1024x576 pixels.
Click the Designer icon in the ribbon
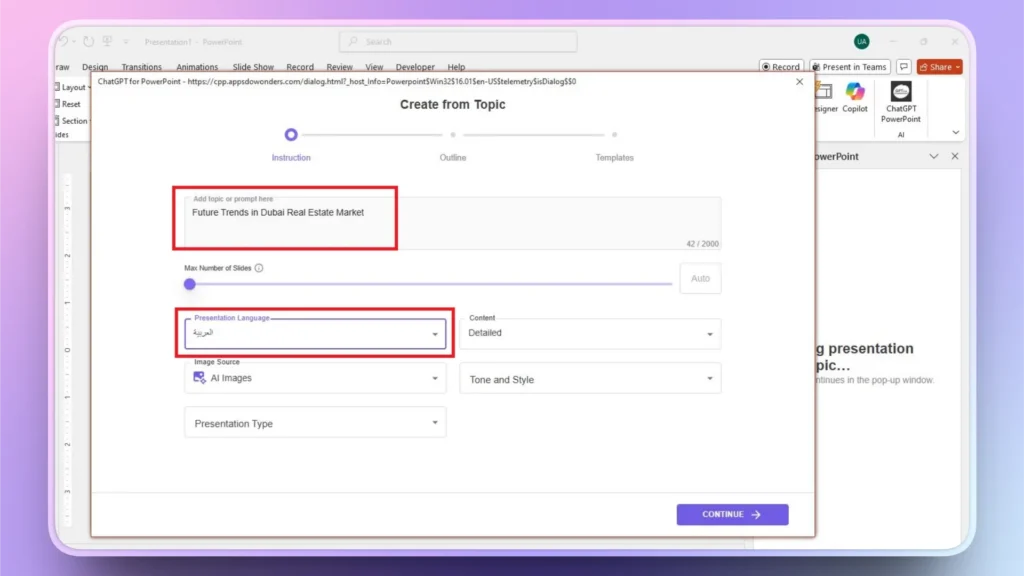click(x=823, y=92)
